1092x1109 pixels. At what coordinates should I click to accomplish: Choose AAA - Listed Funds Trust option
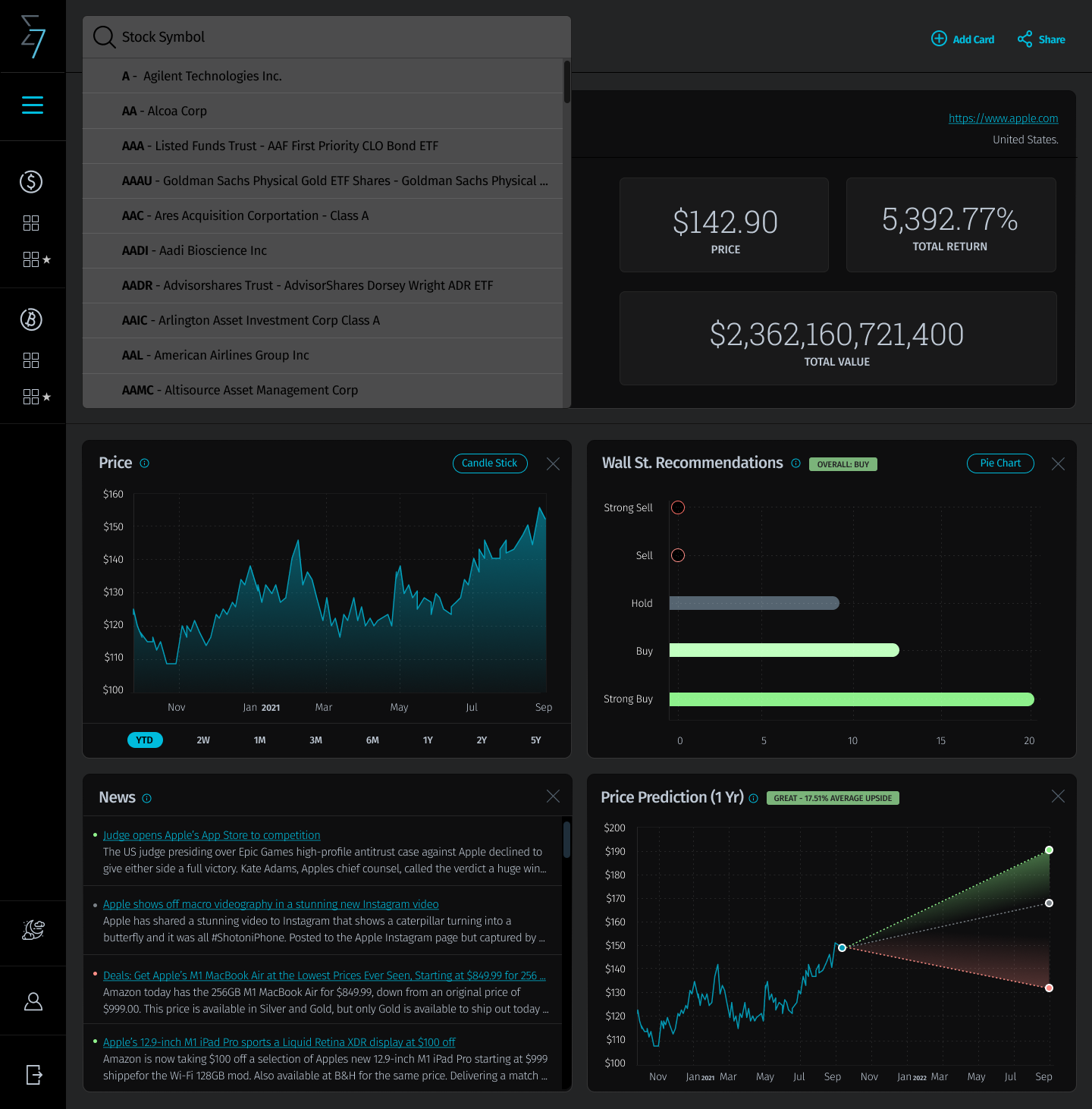point(322,146)
